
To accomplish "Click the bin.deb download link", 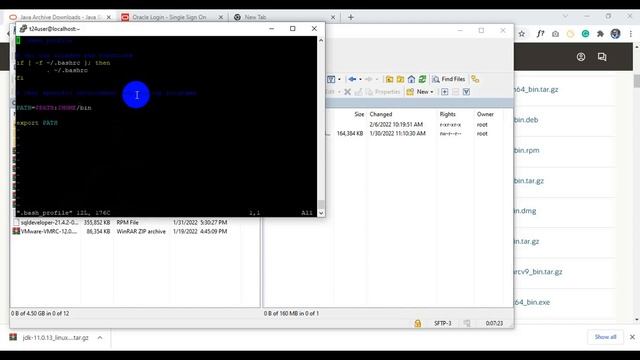I will (x=526, y=120).
